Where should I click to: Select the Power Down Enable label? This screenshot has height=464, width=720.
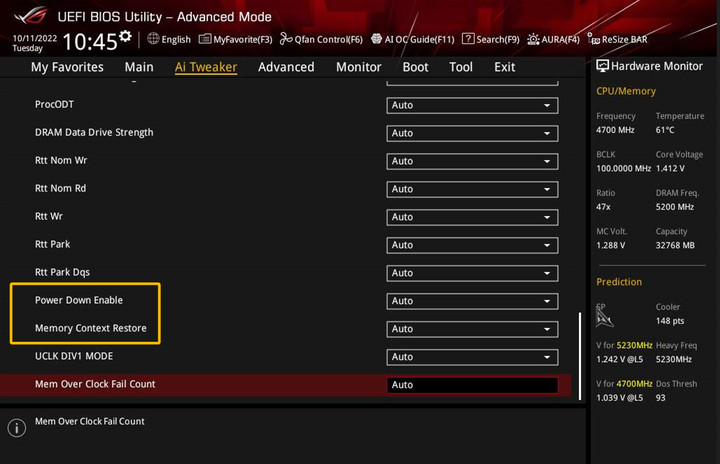[79, 300]
